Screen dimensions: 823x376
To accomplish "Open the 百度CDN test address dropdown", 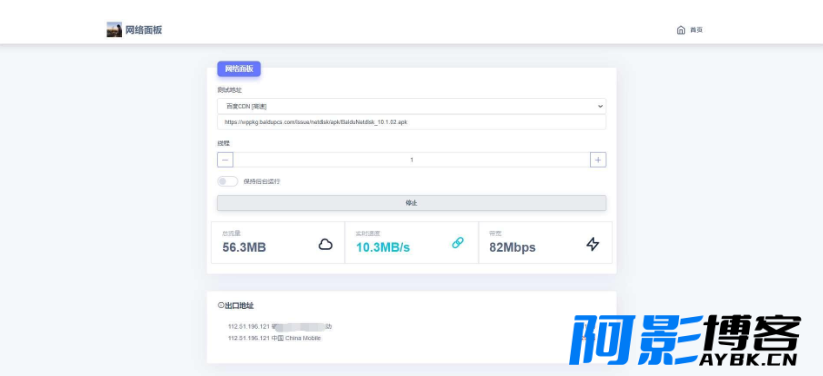I will tap(412, 106).
